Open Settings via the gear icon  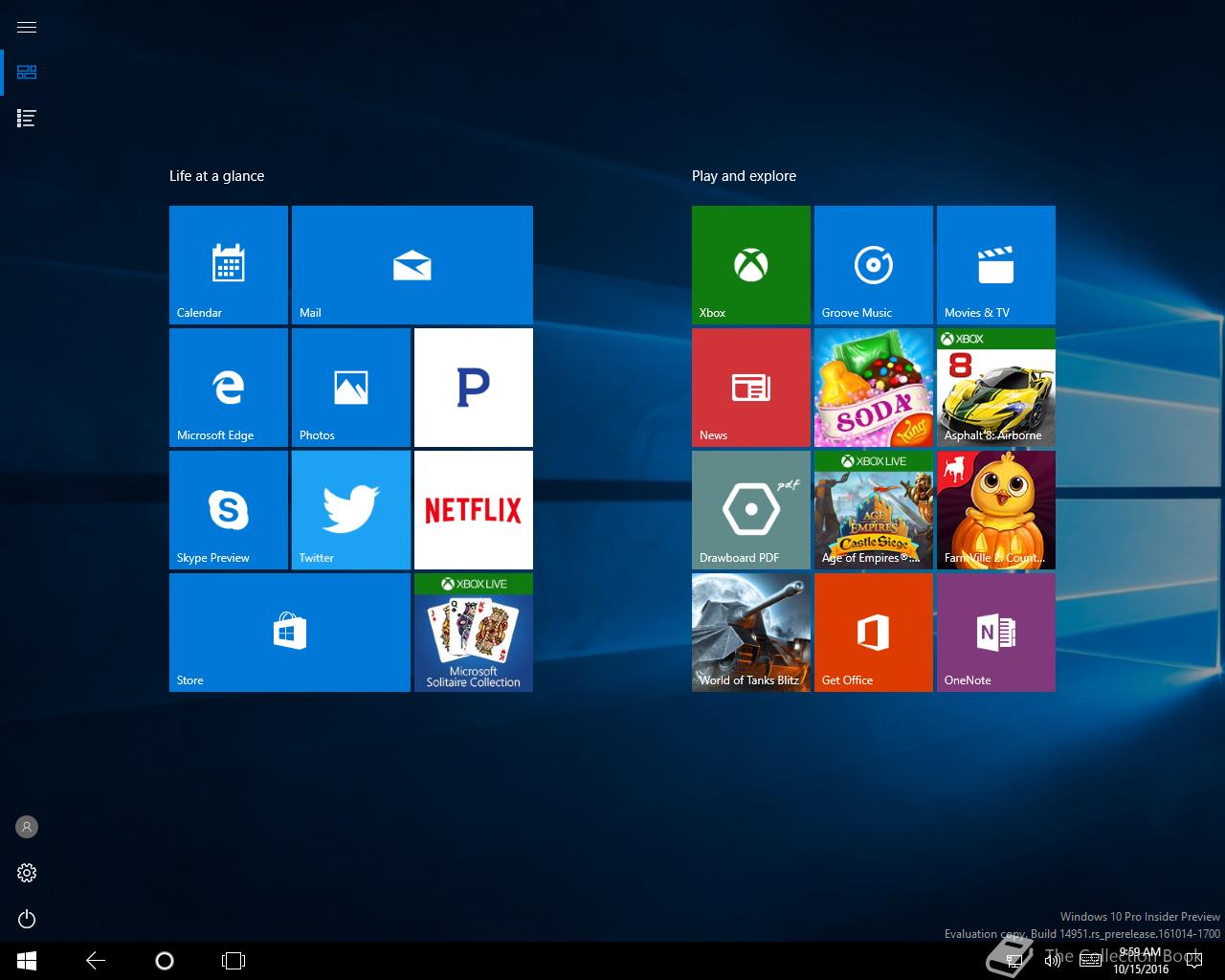[x=27, y=873]
